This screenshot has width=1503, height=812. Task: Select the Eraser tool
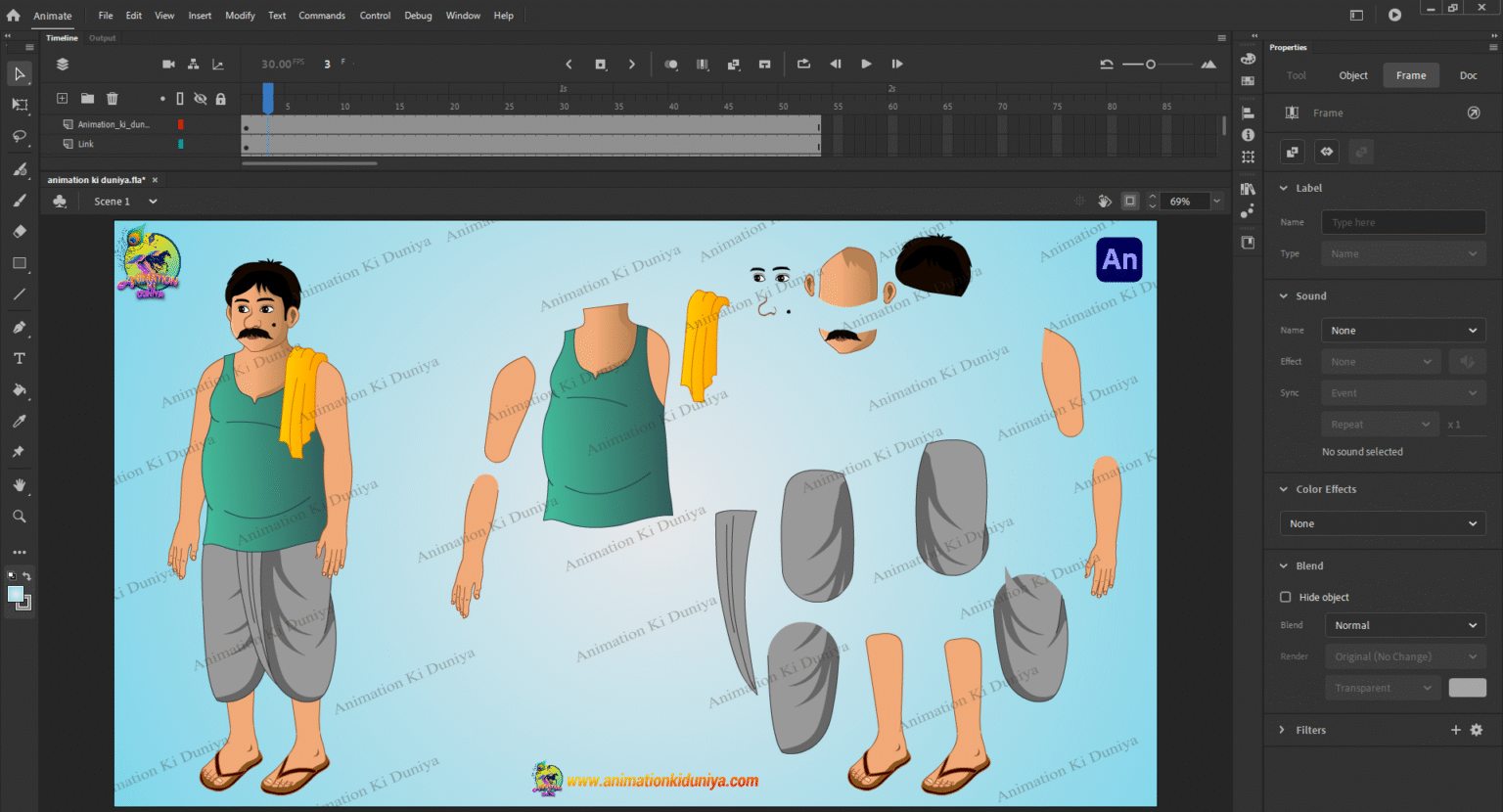19,232
